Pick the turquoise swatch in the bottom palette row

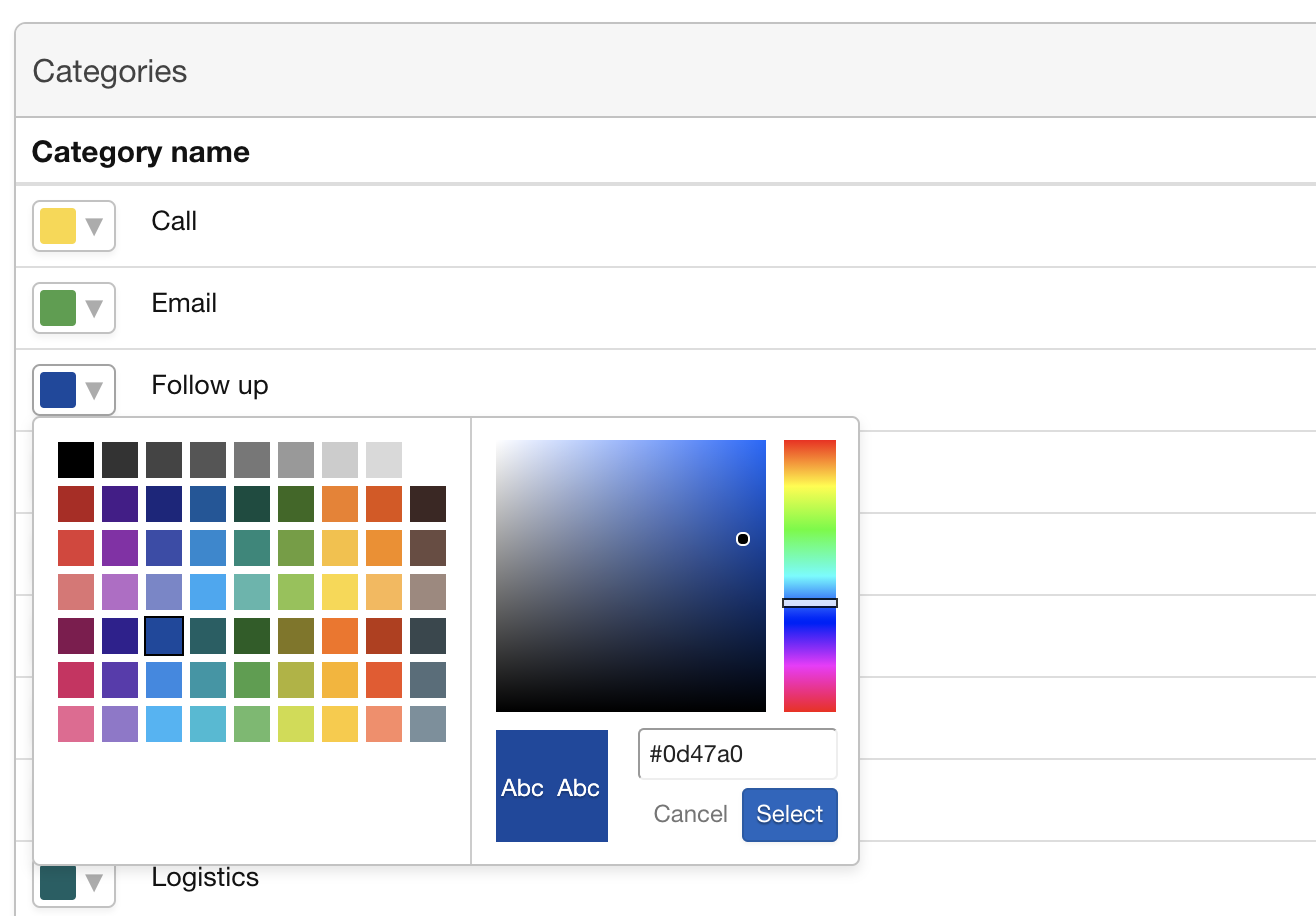[208, 724]
